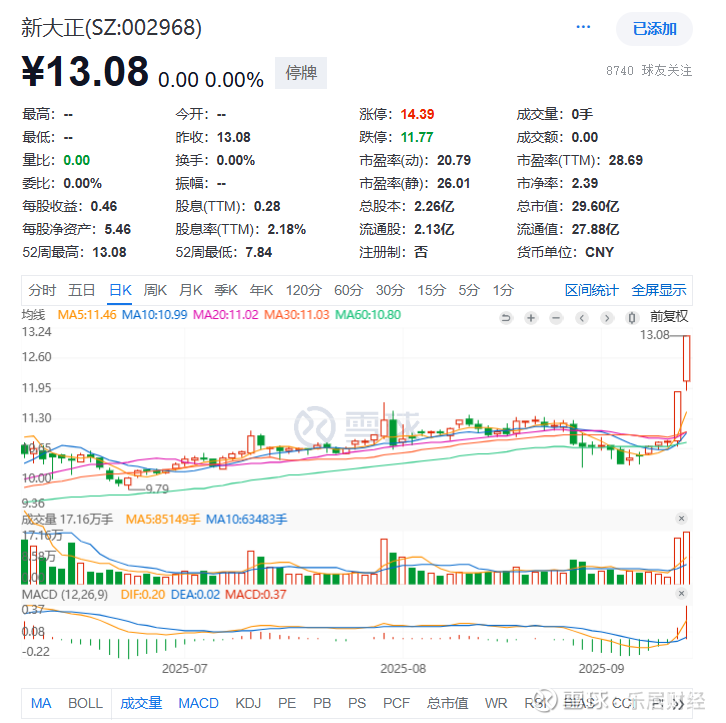Screen dimensions: 726x723
Task: Click the 8740 球友关注 follower count
Action: 649,70
